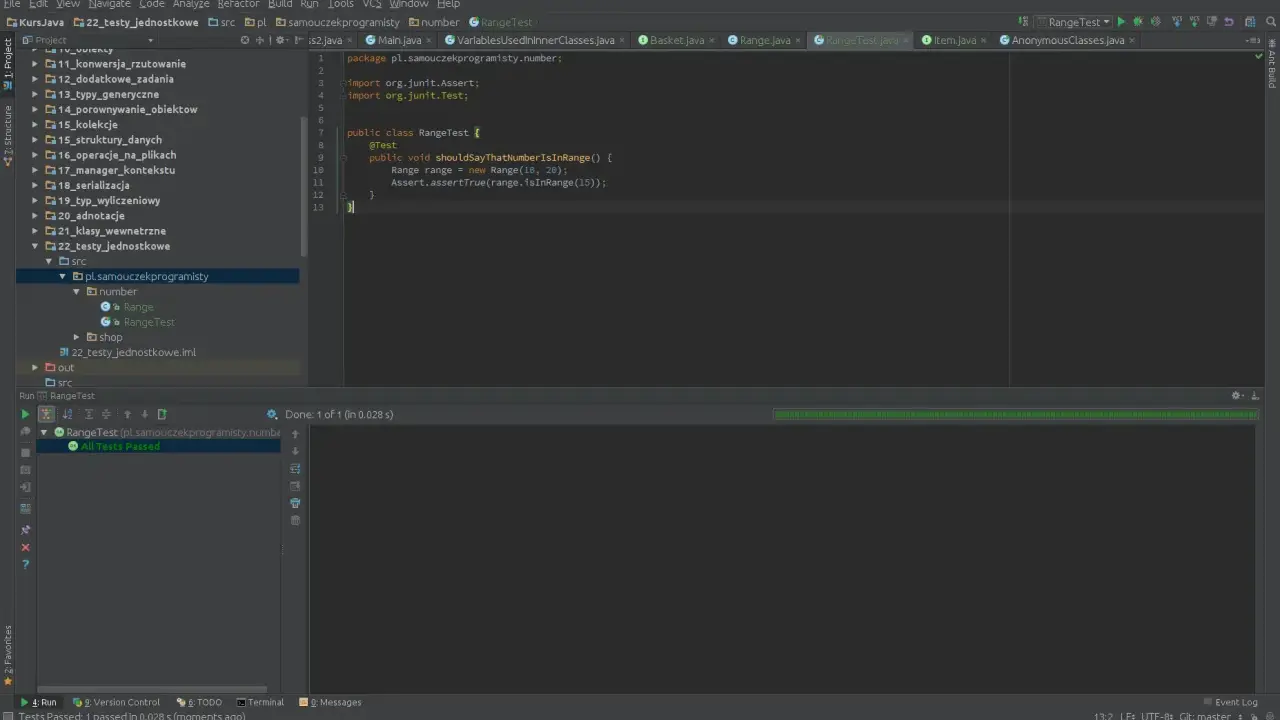Open Search Everywhere magnifier icon

coord(1270,22)
